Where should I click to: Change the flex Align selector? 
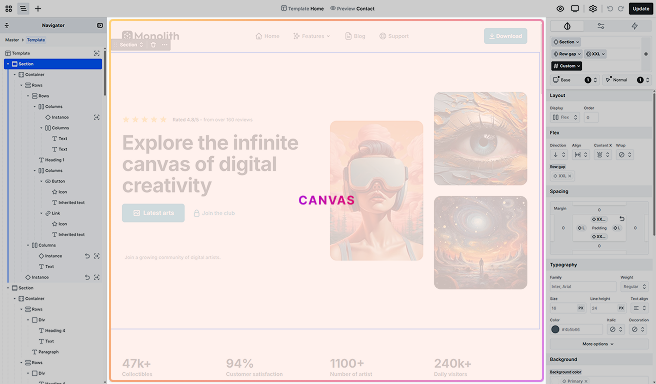[581, 155]
